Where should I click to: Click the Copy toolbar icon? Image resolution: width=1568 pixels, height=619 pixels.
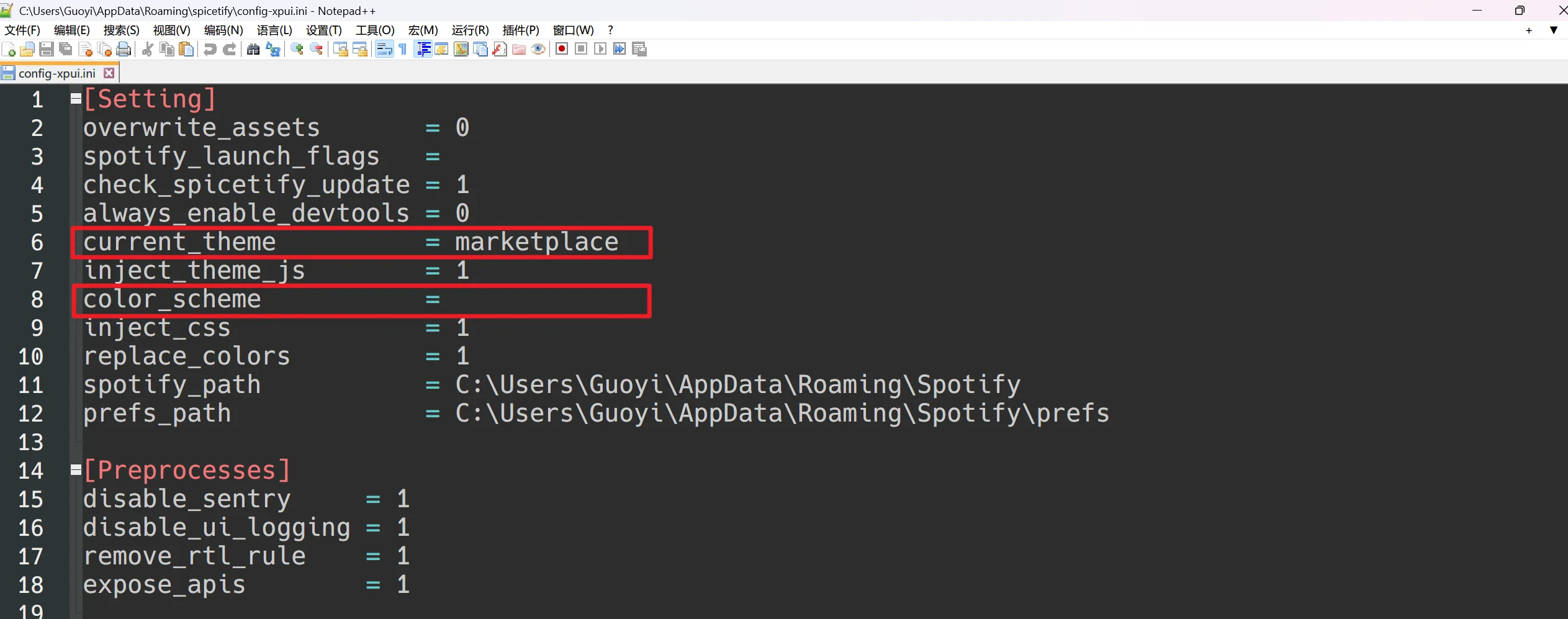pos(167,49)
